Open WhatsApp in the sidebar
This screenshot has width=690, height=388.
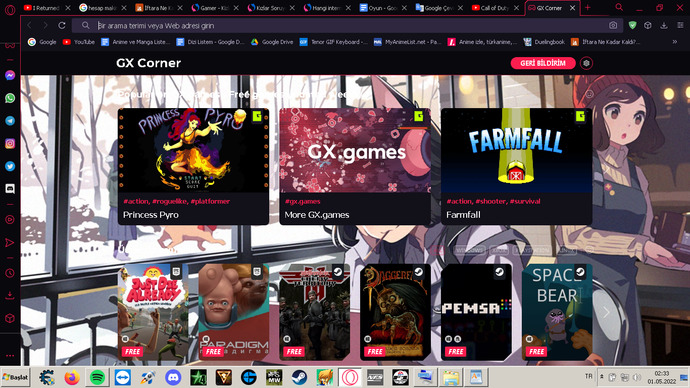click(10, 98)
